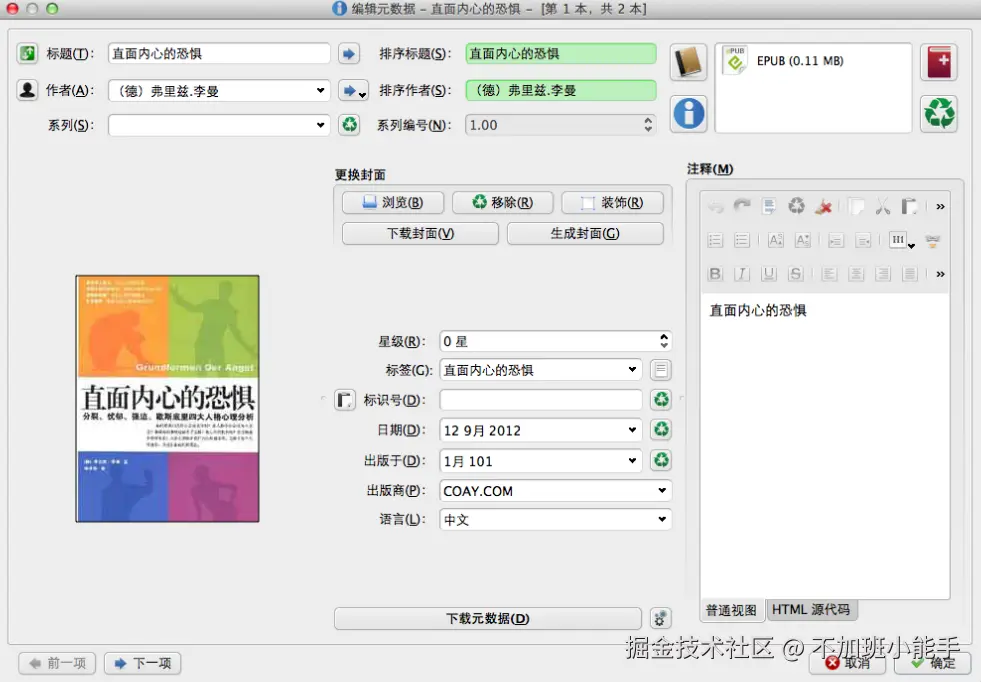The width and height of the screenshot is (981, 682).
Task: Click the 移除 remove cover button
Action: (x=503, y=202)
